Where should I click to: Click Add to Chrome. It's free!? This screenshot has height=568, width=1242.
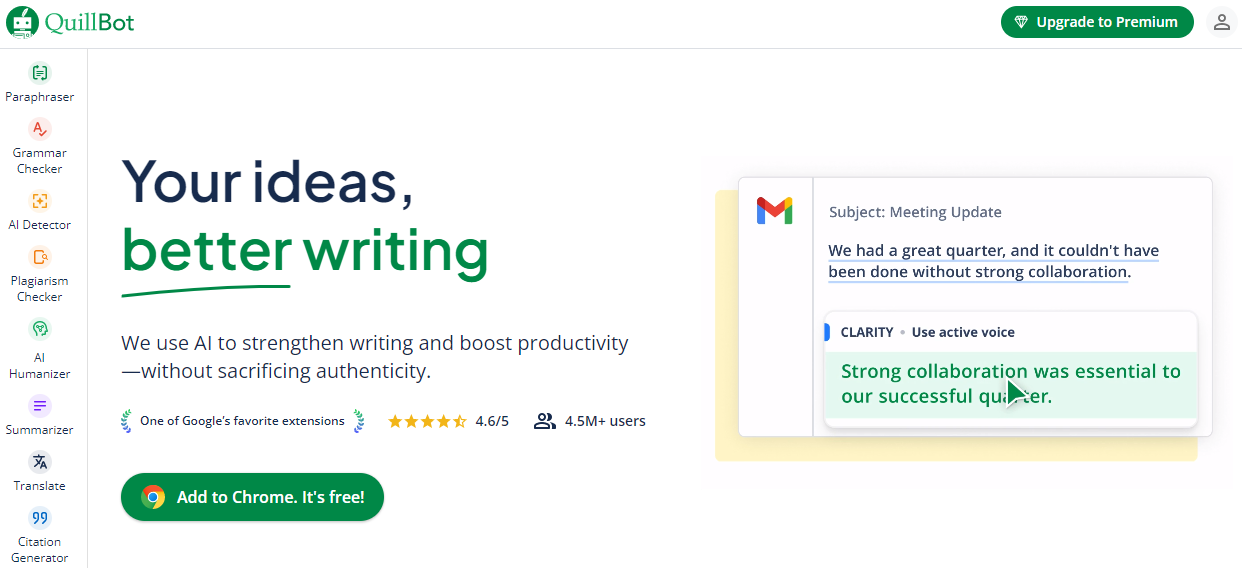click(252, 497)
